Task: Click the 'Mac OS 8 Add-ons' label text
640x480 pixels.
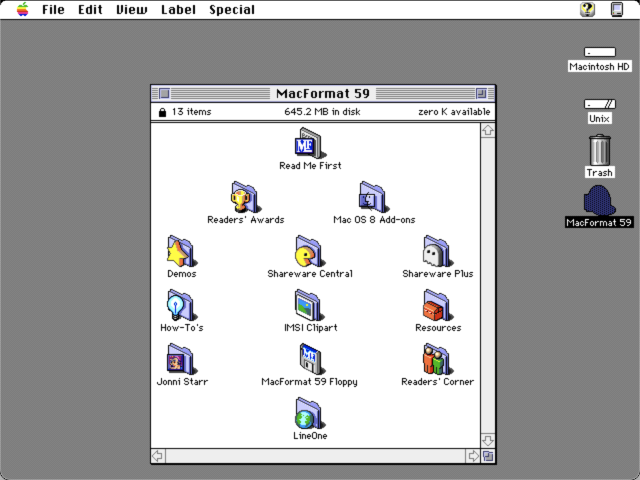Action: click(x=374, y=220)
